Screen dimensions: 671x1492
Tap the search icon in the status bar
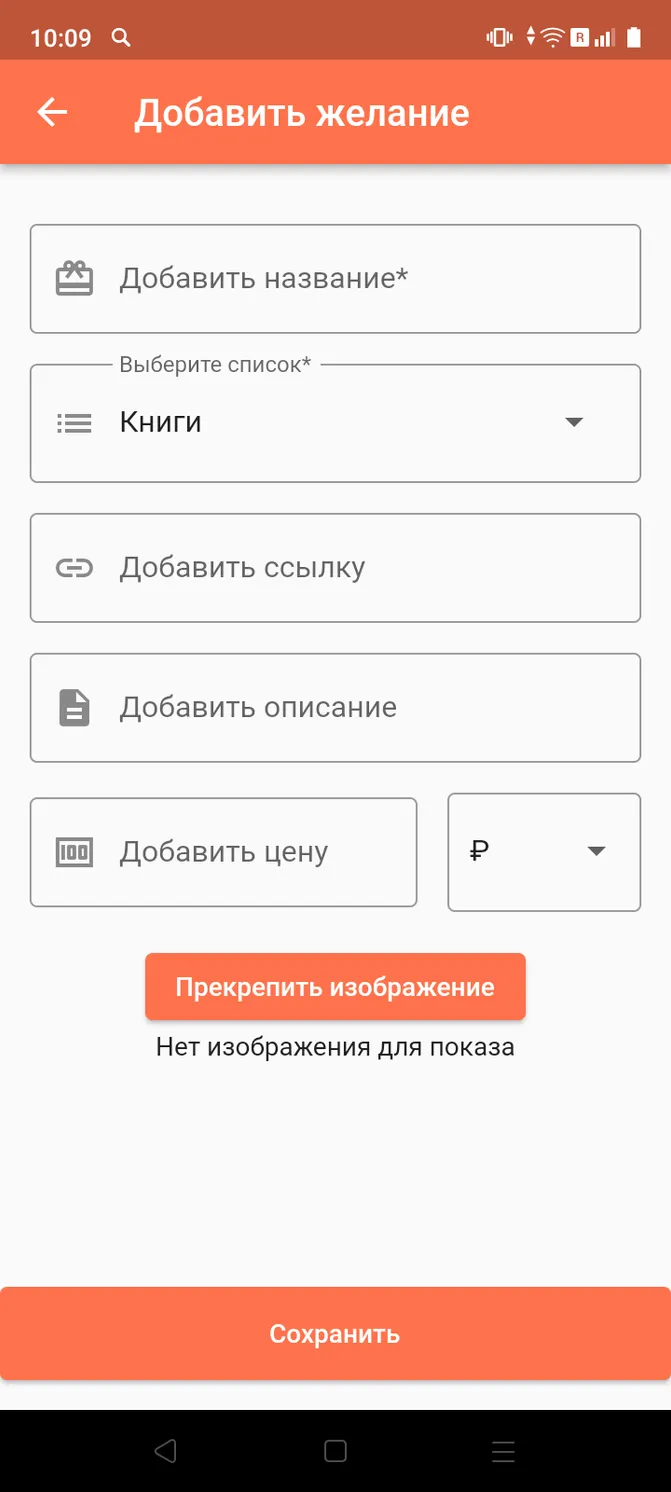pos(121,38)
